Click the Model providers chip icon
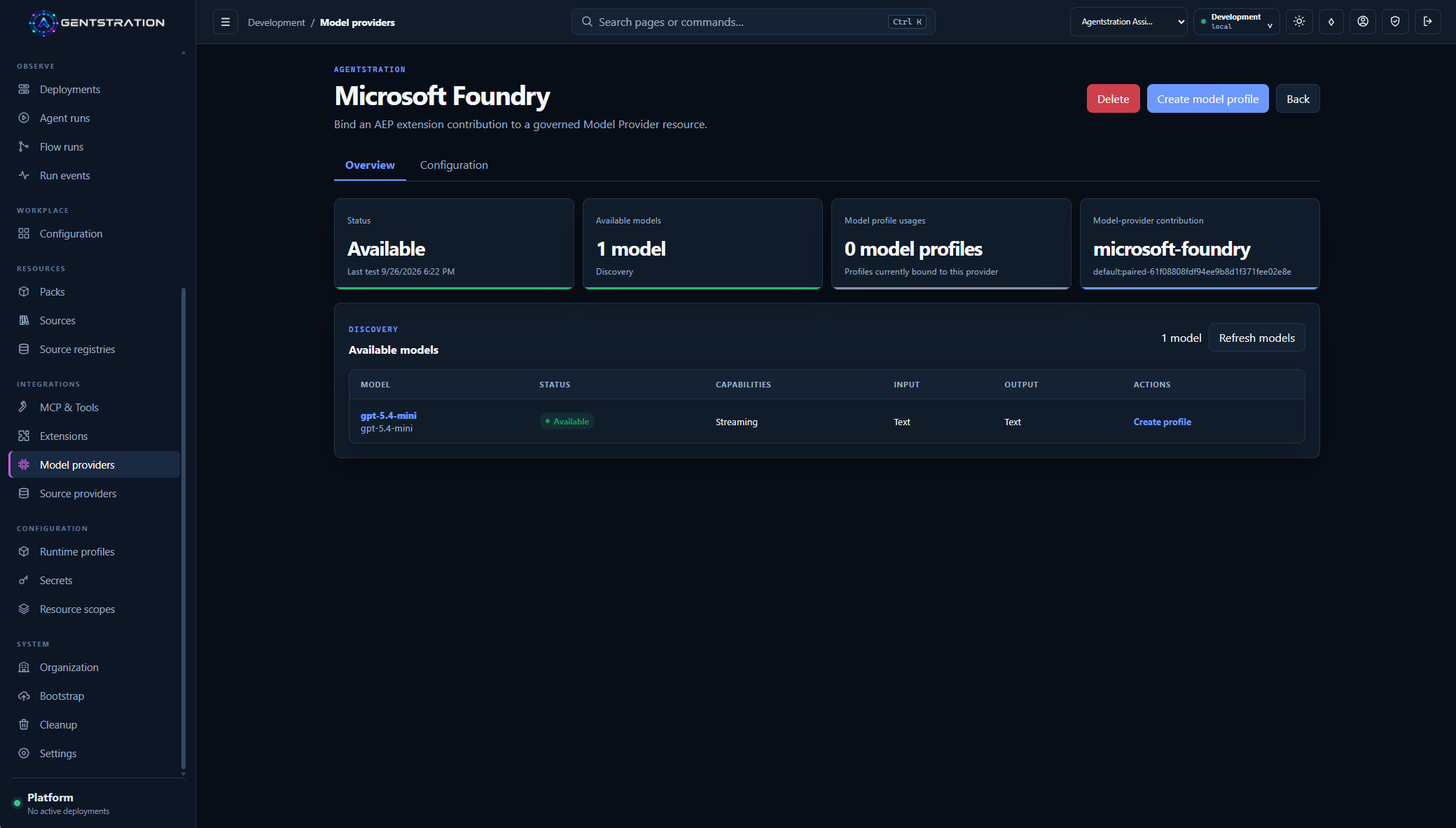The height and width of the screenshot is (828, 1456). [x=24, y=465]
